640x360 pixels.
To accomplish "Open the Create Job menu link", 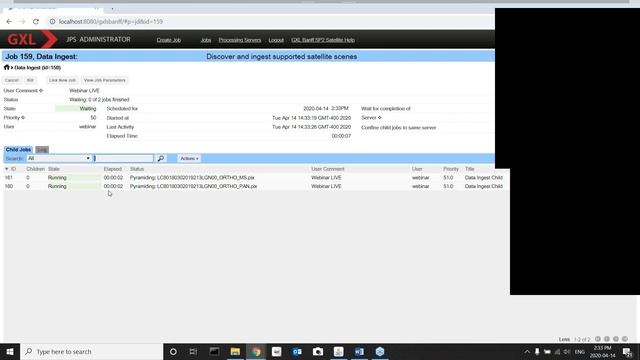I will pyautogui.click(x=169, y=40).
